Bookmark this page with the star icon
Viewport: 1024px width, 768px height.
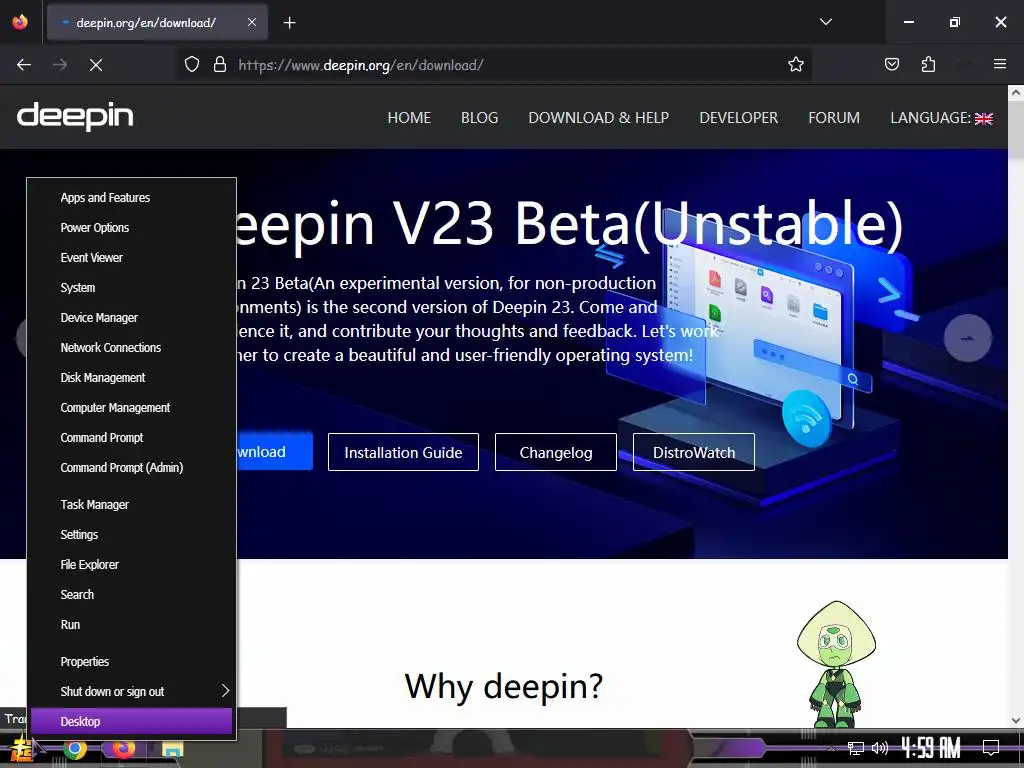(x=795, y=65)
